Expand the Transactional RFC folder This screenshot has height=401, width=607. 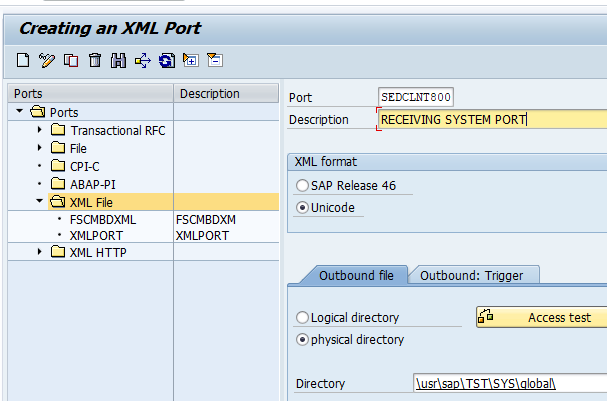(x=40, y=131)
